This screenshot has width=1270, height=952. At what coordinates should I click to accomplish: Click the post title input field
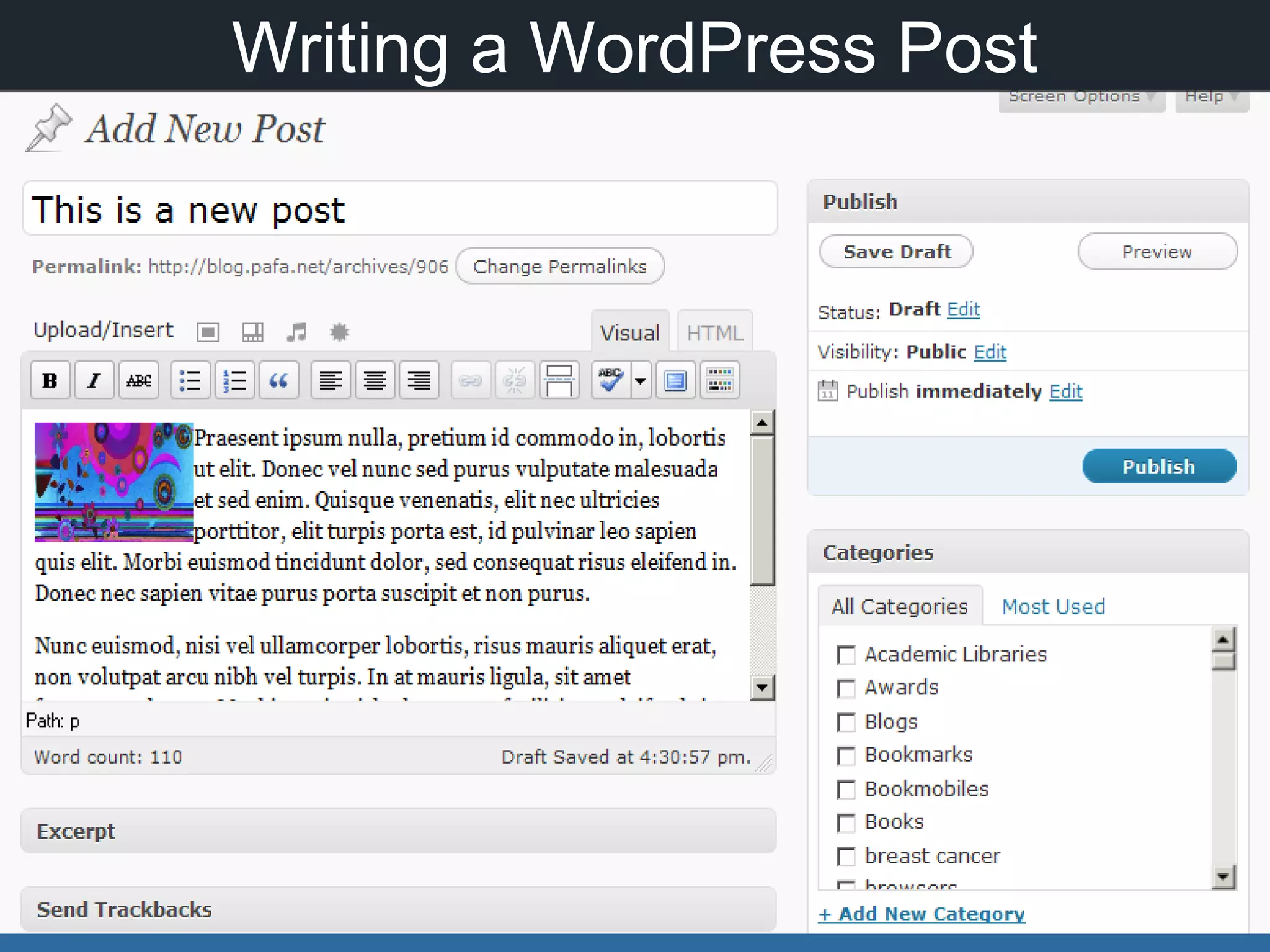pos(400,208)
